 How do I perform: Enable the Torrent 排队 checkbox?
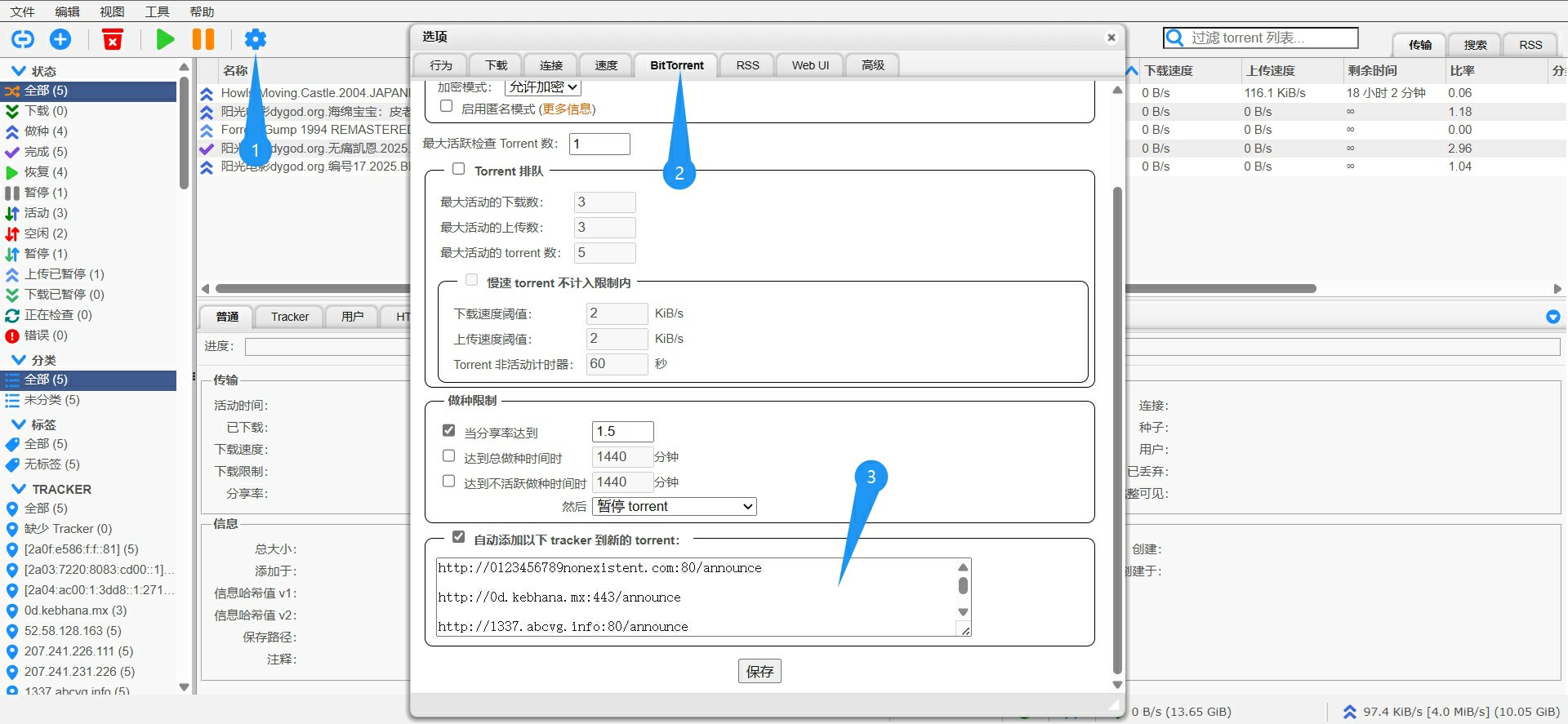point(459,169)
